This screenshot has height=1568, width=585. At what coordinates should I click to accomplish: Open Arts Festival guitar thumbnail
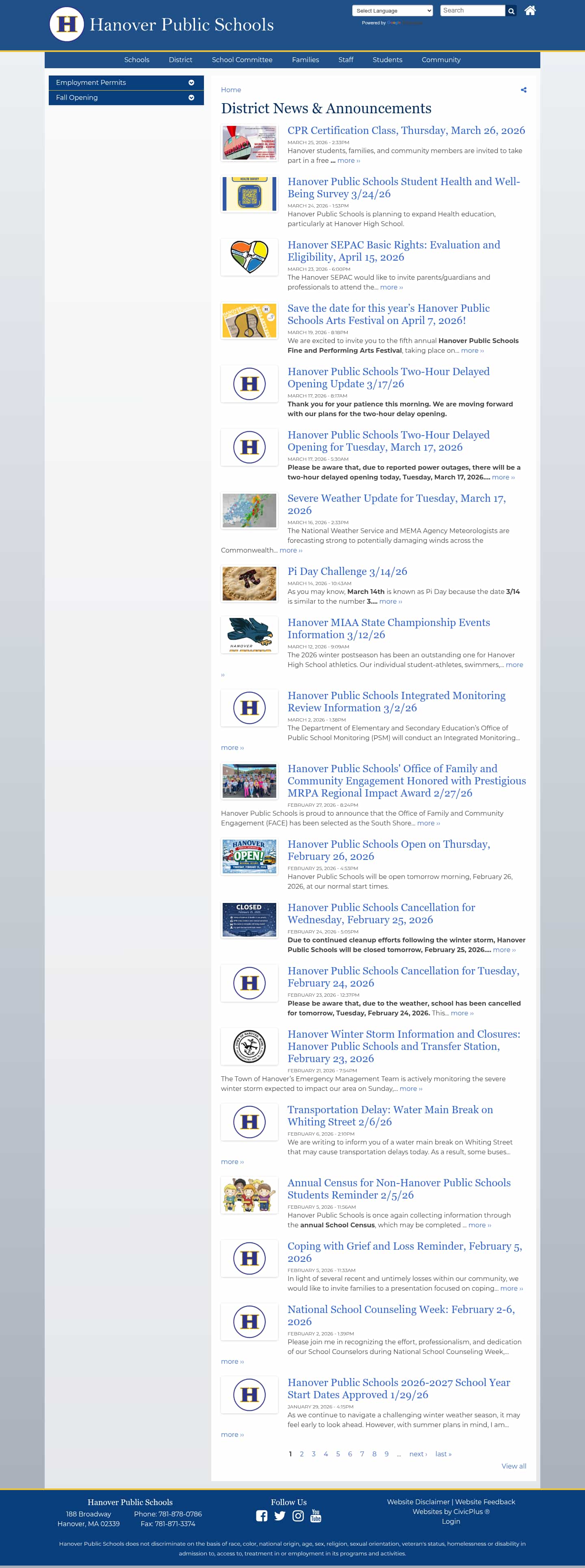249,321
